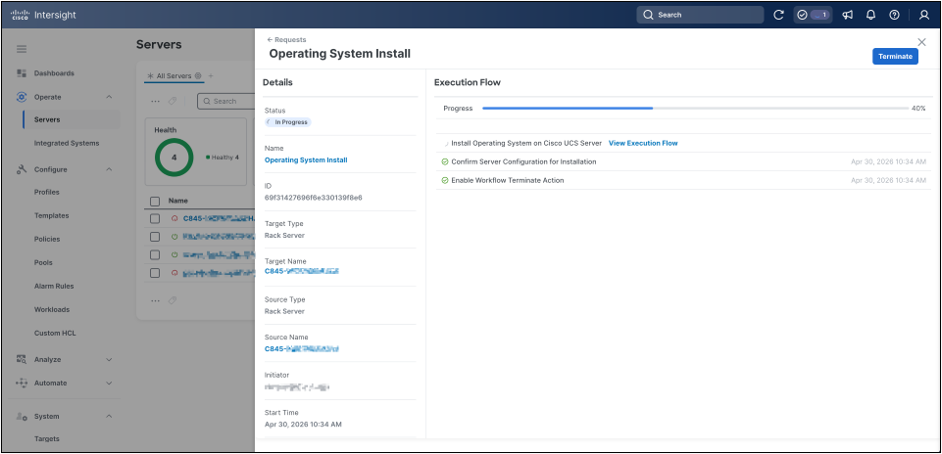Expand the Automate section
Image resolution: width=942 pixels, height=454 pixels.
pos(64,383)
